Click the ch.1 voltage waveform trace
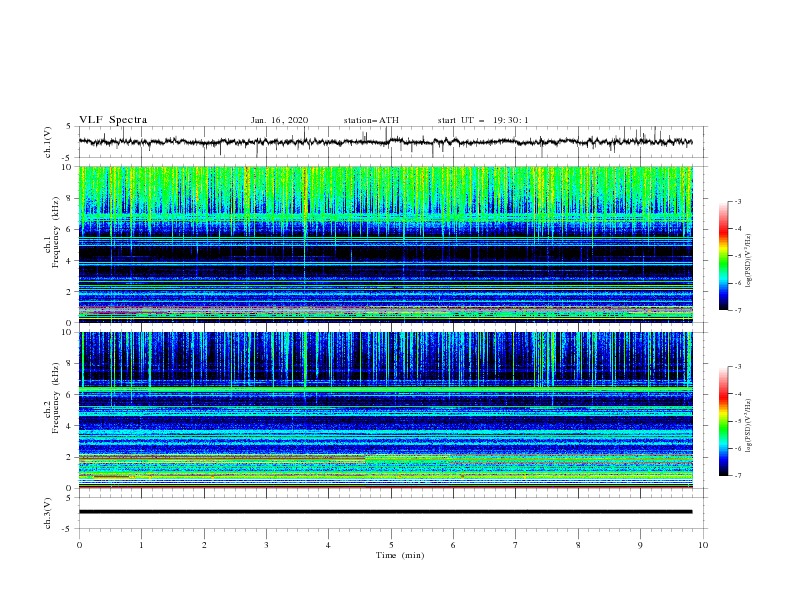The image size is (792, 612). (385, 142)
